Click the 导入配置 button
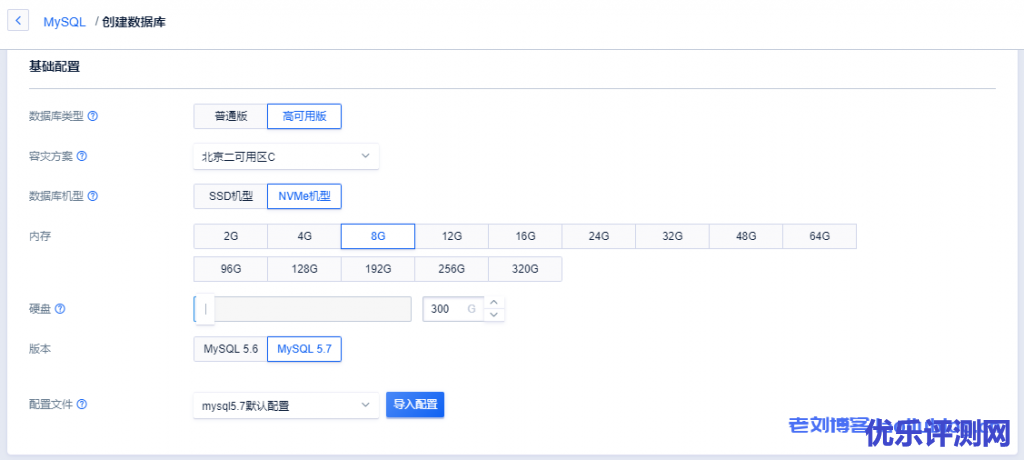This screenshot has height=460, width=1024. [x=415, y=405]
